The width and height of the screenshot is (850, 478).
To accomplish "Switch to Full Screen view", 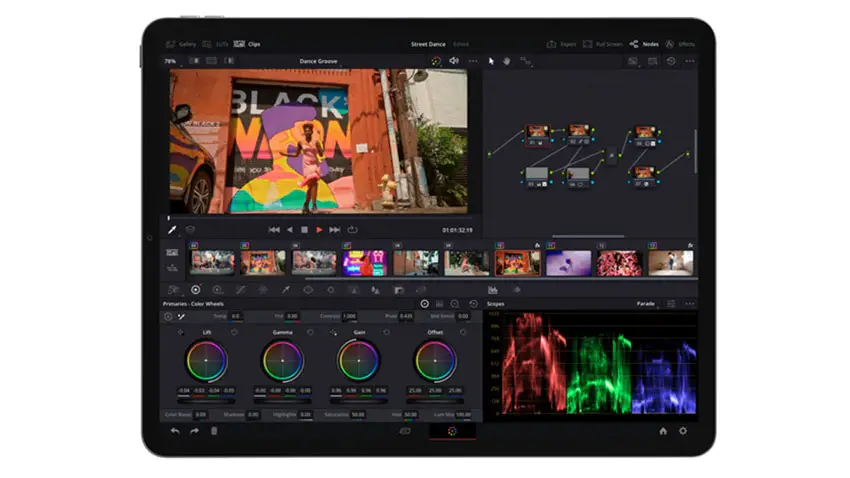I will pyautogui.click(x=602, y=44).
